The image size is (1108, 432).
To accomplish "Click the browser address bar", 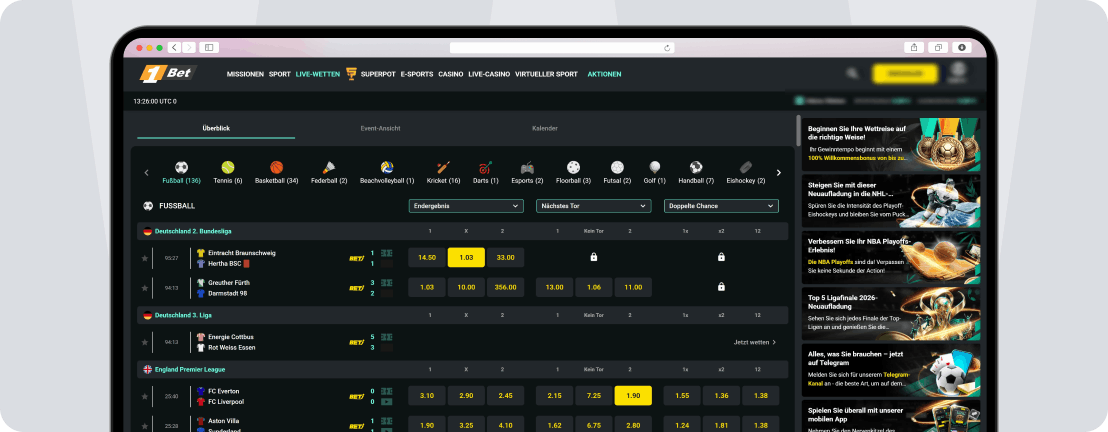I will click(x=562, y=48).
